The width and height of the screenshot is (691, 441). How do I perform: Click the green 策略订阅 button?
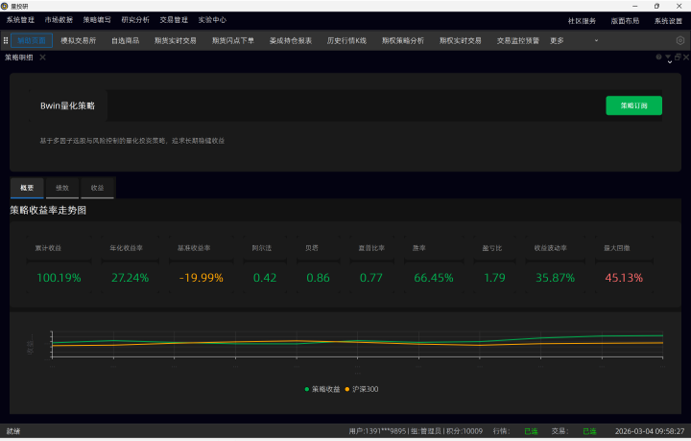pyautogui.click(x=633, y=105)
